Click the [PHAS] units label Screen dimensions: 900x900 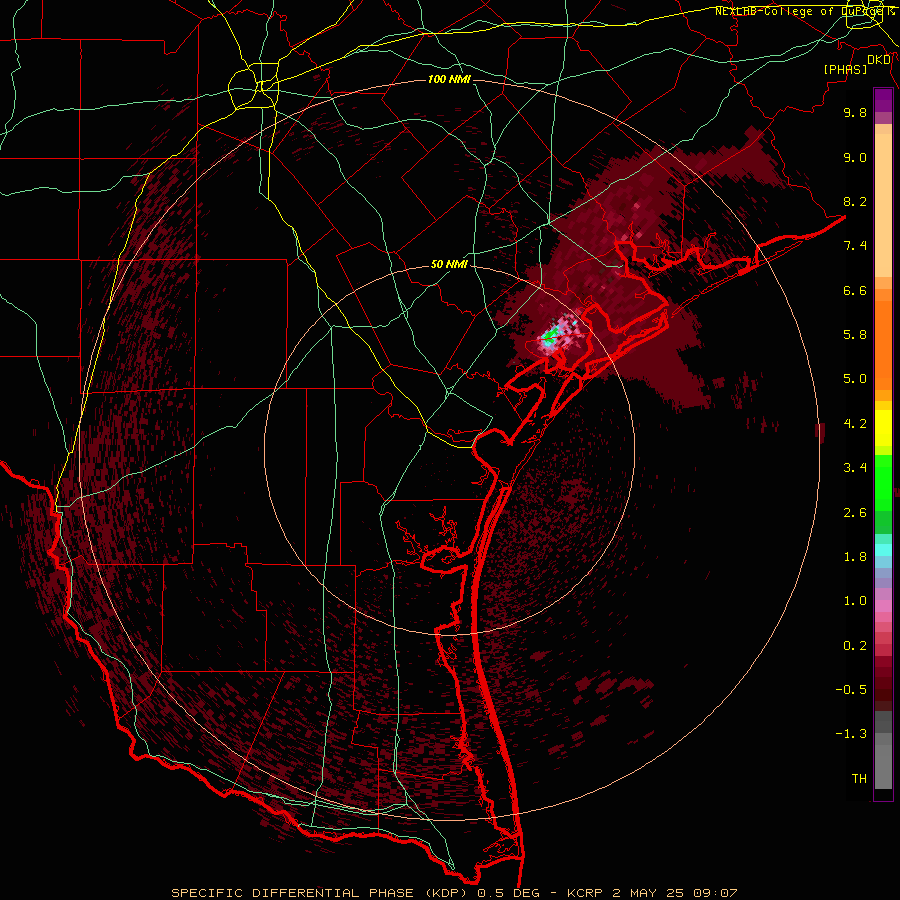[x=845, y=70]
